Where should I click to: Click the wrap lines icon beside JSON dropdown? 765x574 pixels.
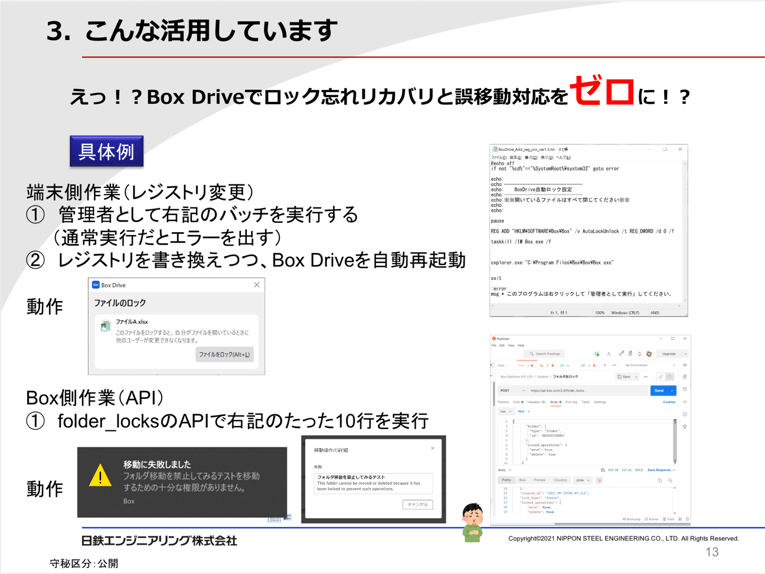599,480
